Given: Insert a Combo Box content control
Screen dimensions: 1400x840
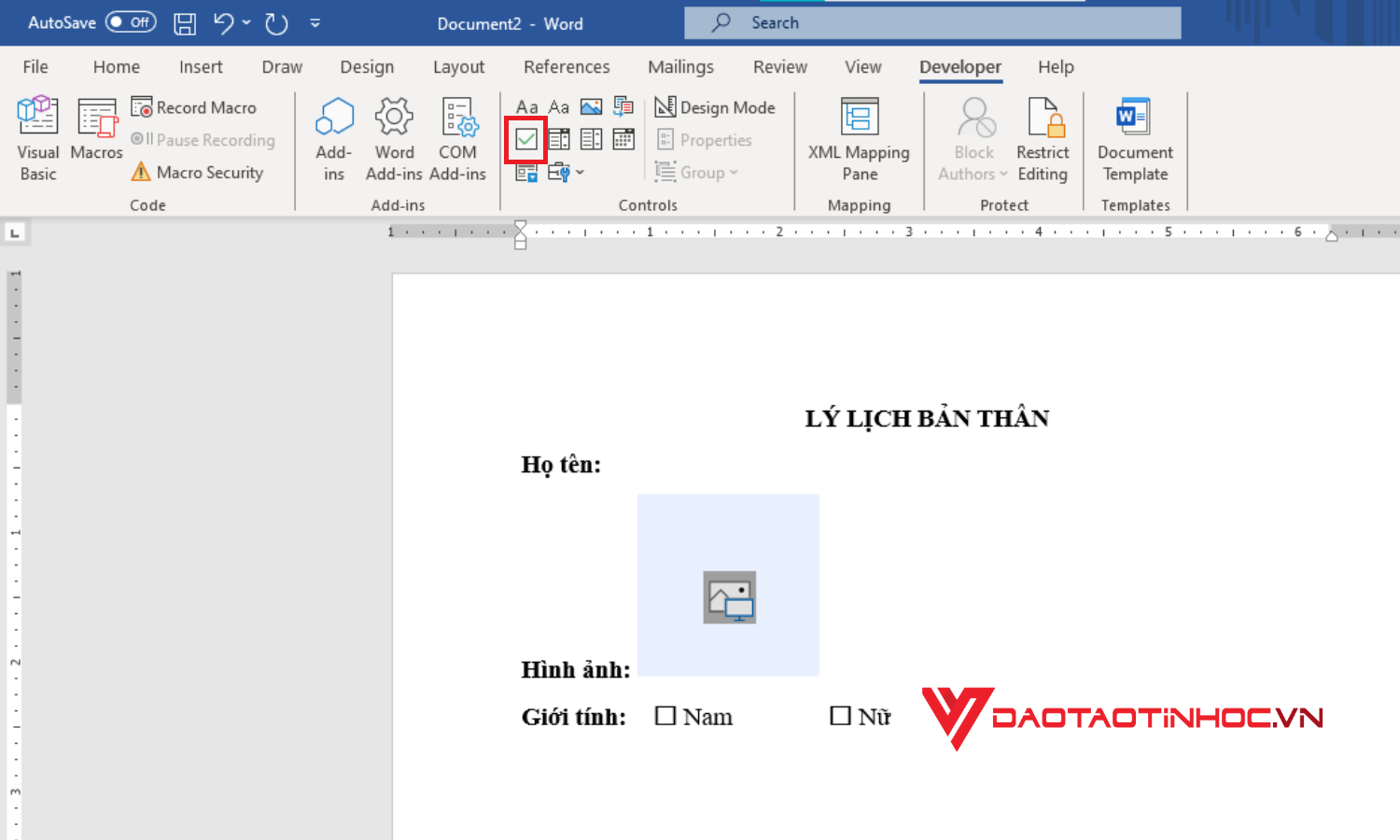Looking at the screenshot, I should click(558, 139).
